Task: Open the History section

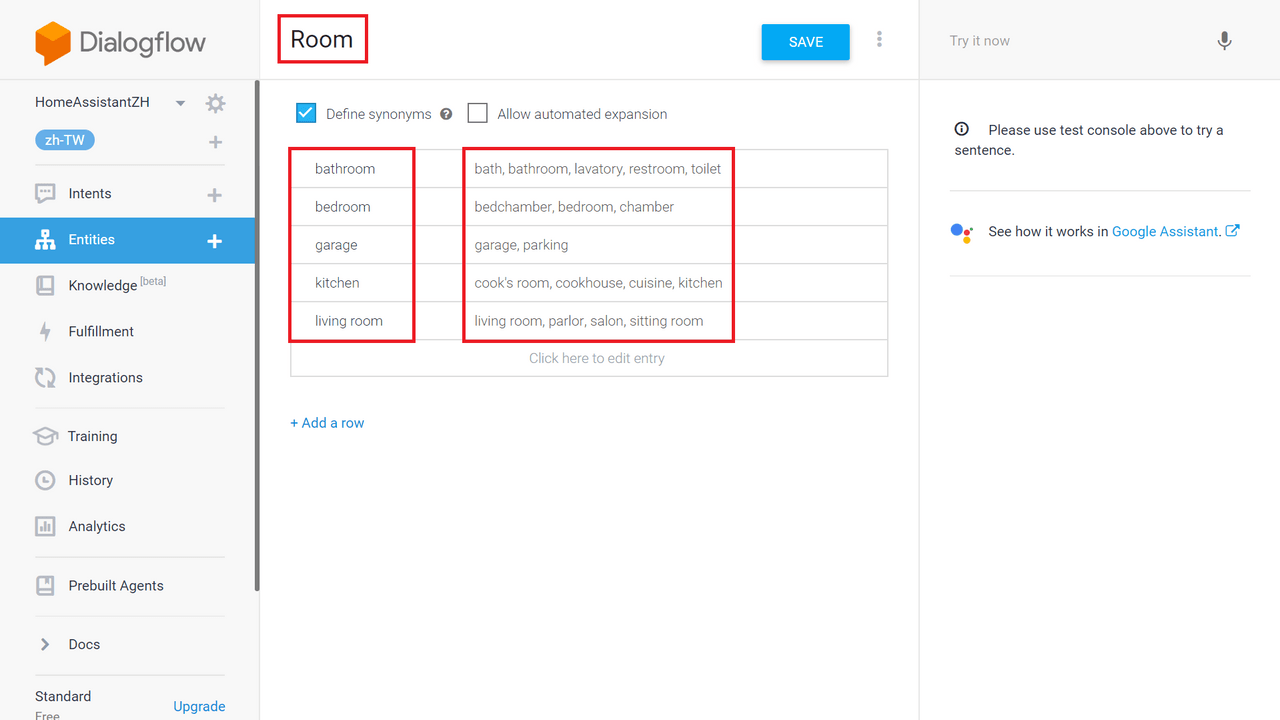Action: pos(91,481)
